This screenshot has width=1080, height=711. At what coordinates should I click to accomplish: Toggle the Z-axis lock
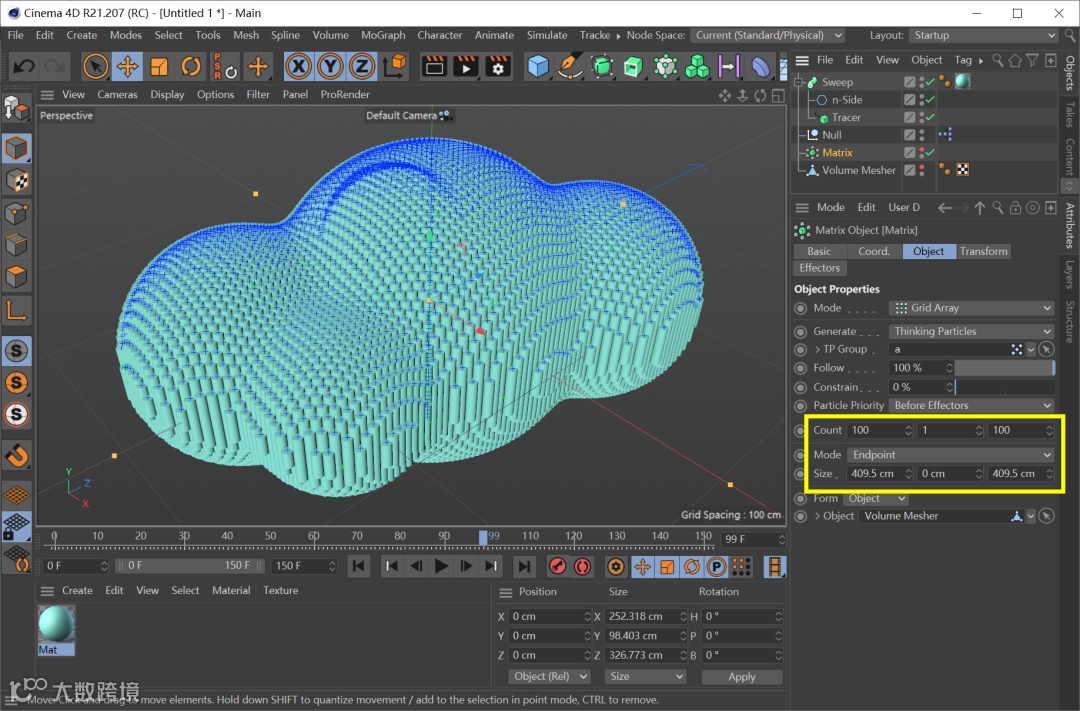tap(361, 67)
